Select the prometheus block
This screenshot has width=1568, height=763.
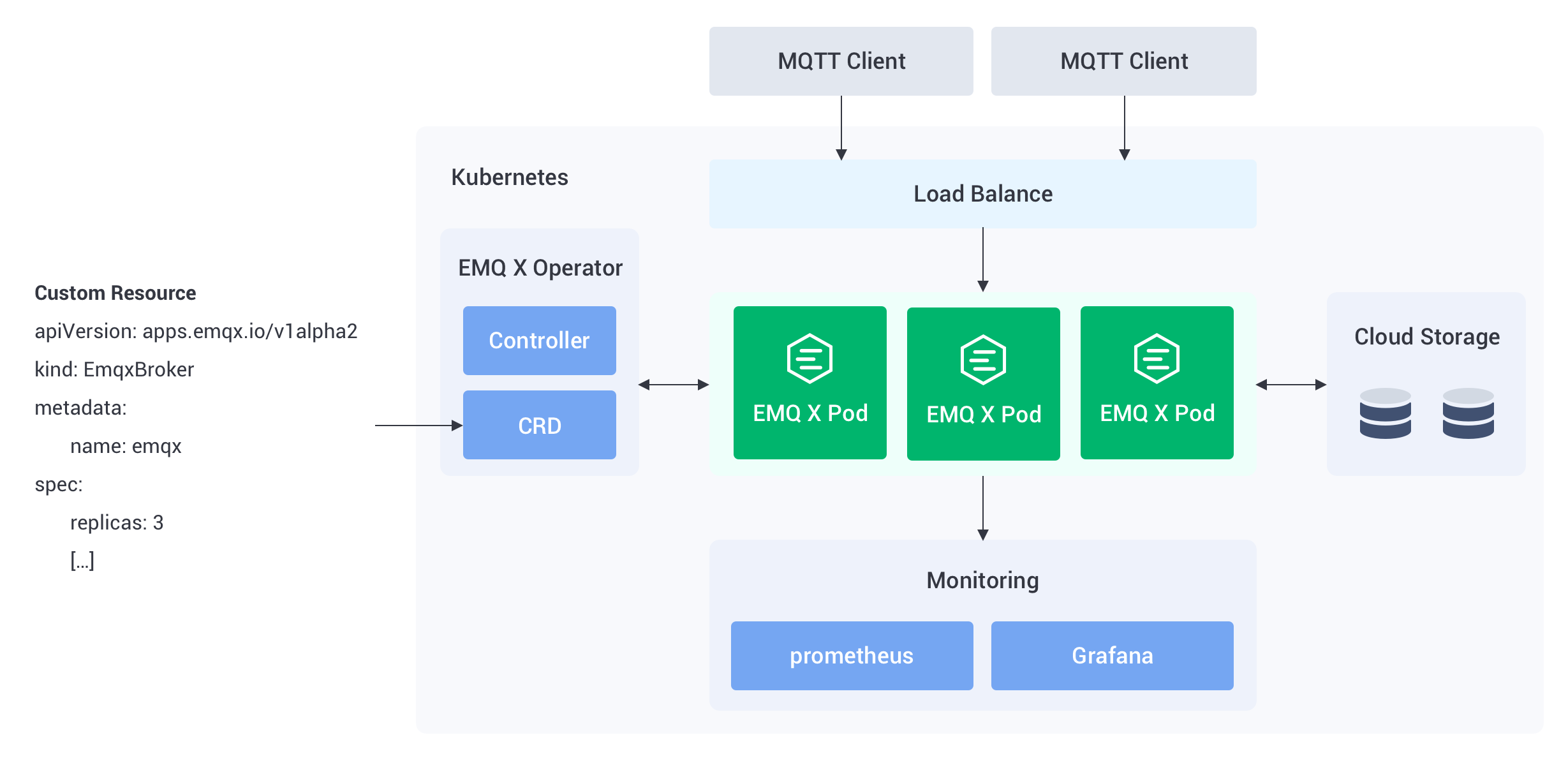[852, 656]
